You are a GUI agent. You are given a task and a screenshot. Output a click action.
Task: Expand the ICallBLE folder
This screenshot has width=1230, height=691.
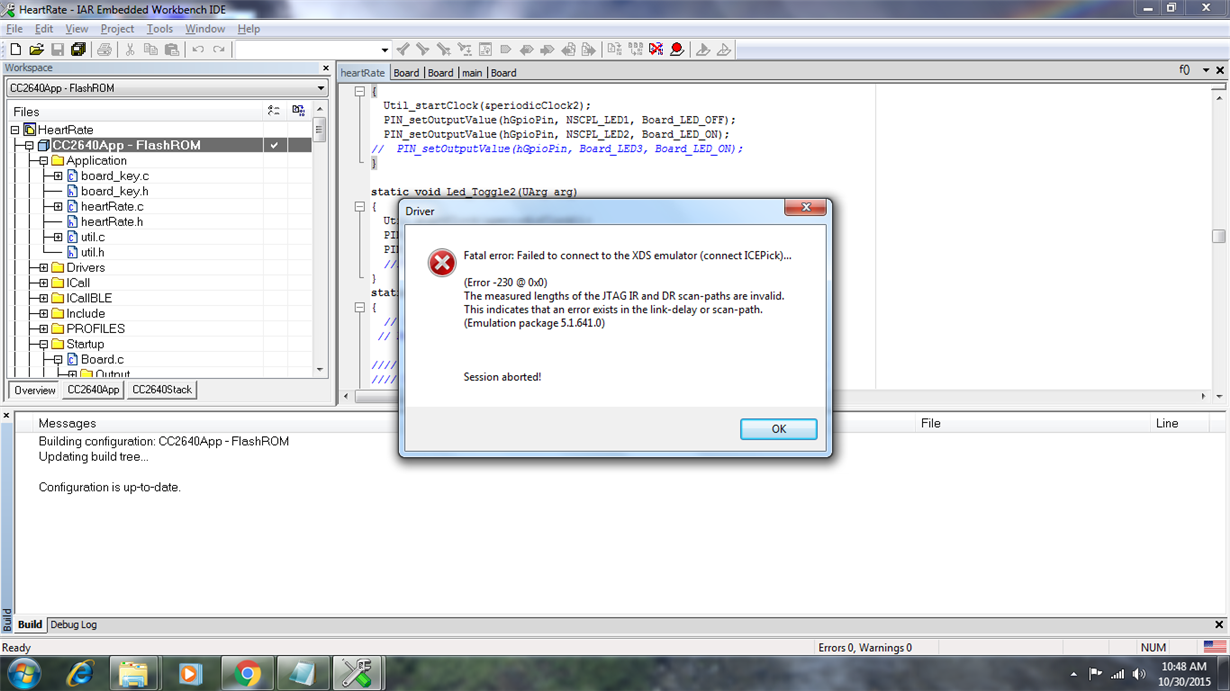(44, 298)
